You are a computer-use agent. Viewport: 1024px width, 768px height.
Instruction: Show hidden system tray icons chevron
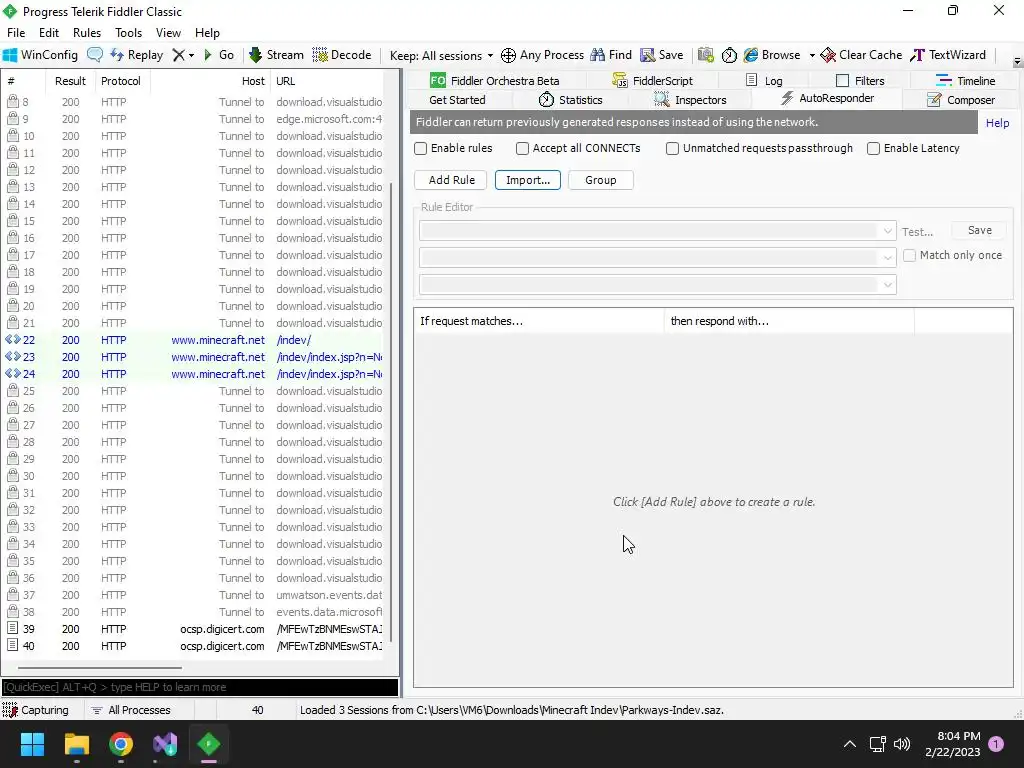click(850, 744)
